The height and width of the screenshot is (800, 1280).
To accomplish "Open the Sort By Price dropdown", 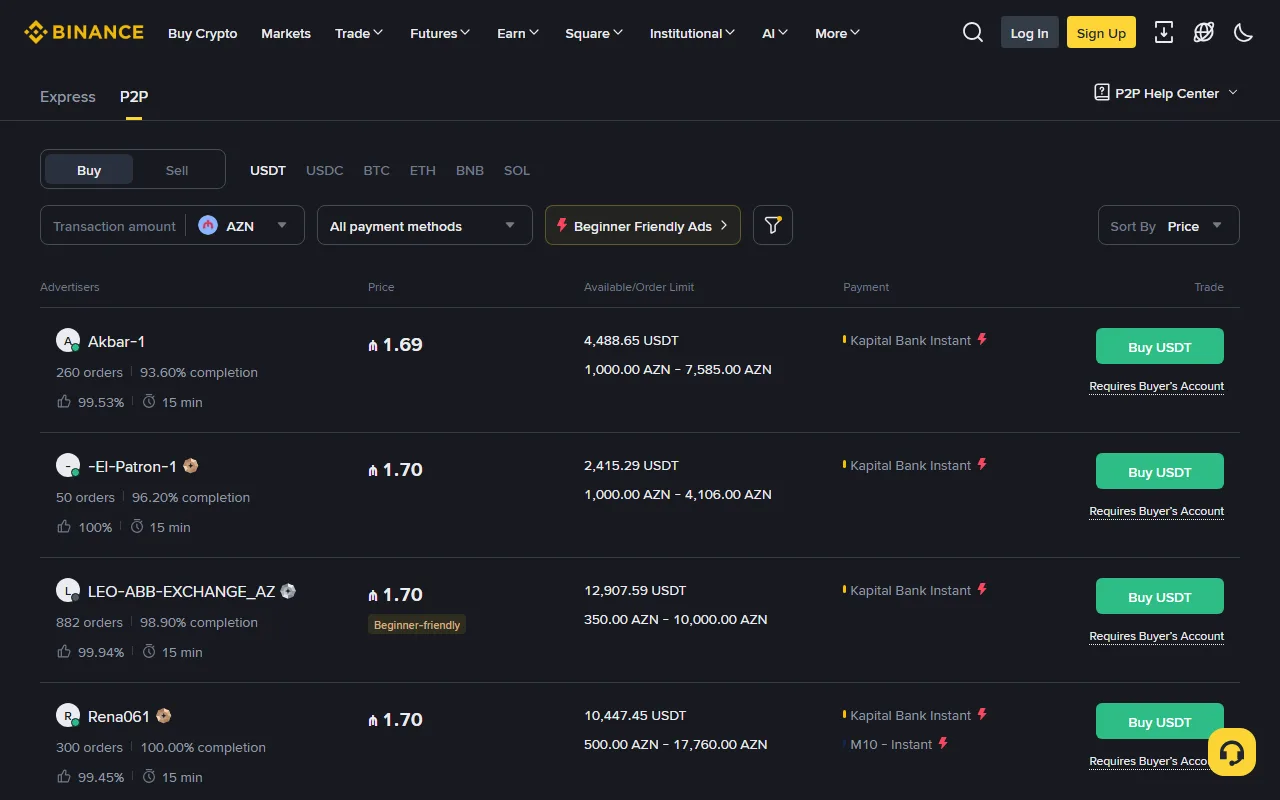I will [x=1168, y=225].
